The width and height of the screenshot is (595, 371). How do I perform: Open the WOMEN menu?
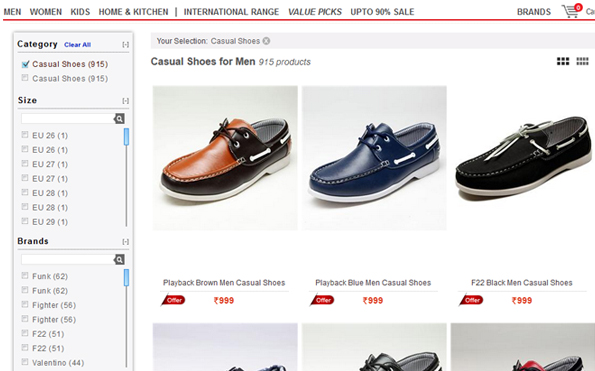[x=46, y=12]
